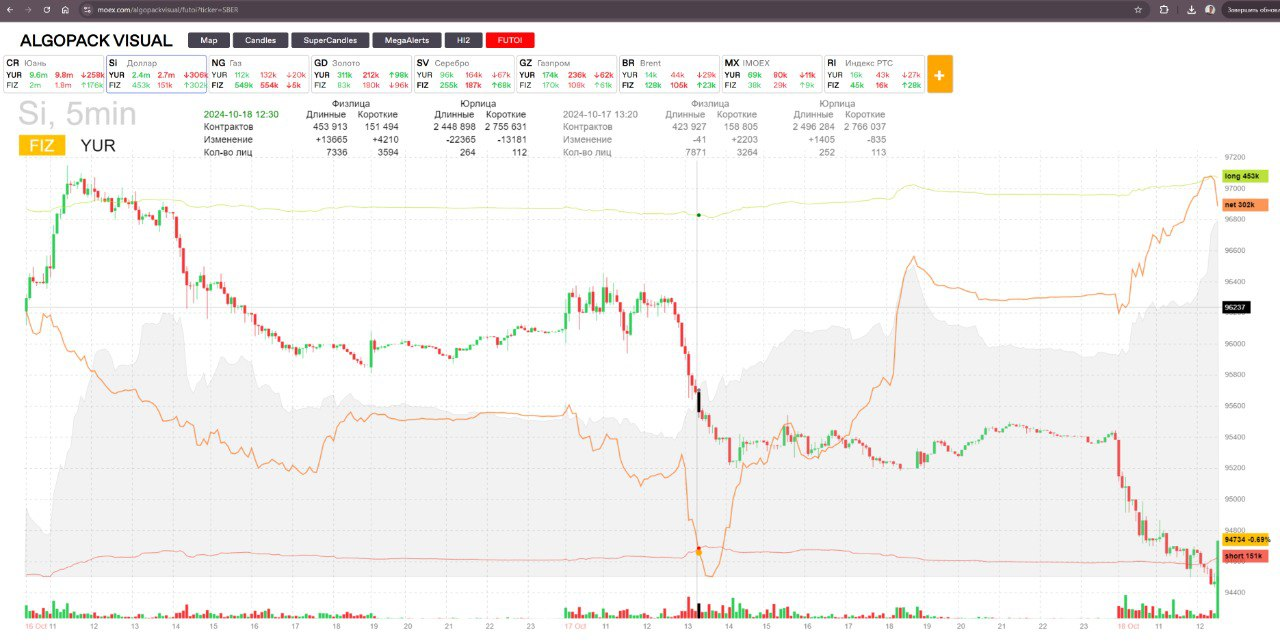Image resolution: width=1280 pixels, height=641 pixels.
Task: Click the ALGOPACK VISUAL logo
Action: coord(96,41)
